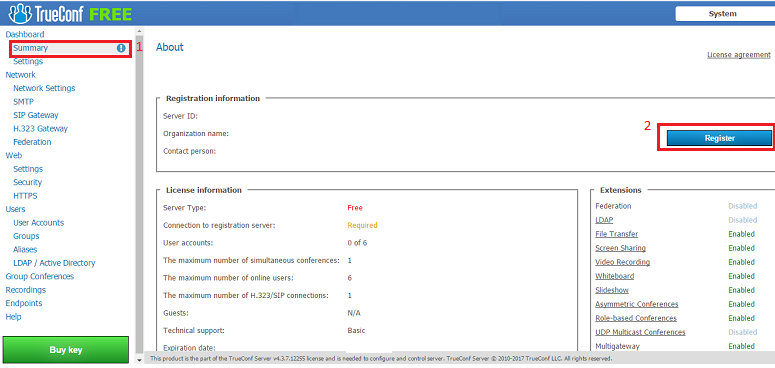Open the File Transfer extension link
Screen dimensions: 775x368
click(x=616, y=234)
